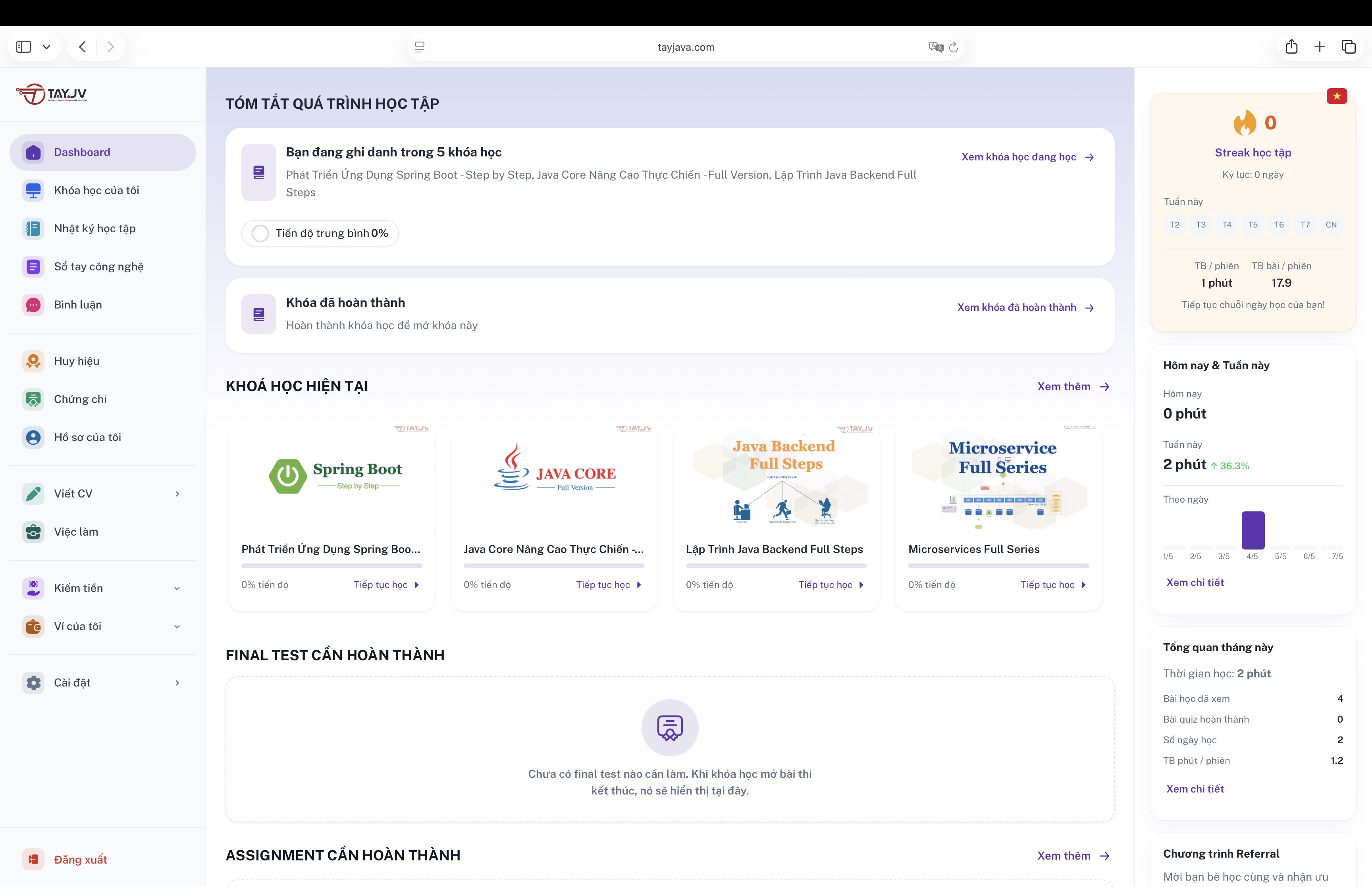Select the T4 day in streak week

tap(1227, 225)
